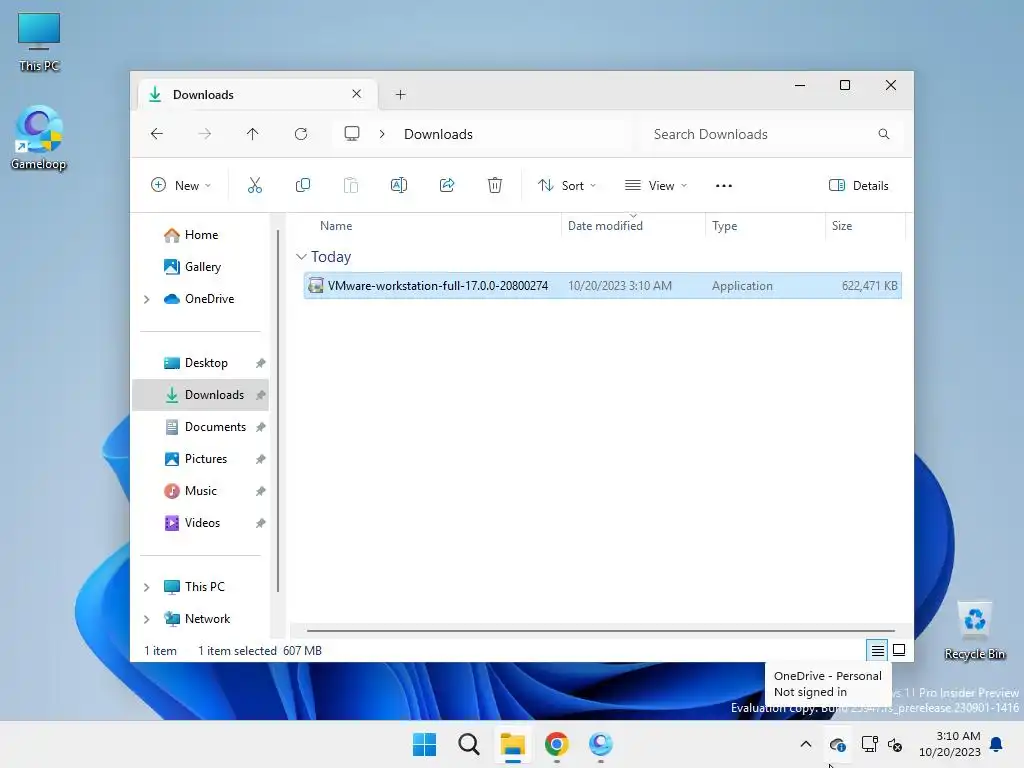Select the Recycle Bin desktop icon
Image resolution: width=1024 pixels, height=768 pixels.
pos(975,631)
